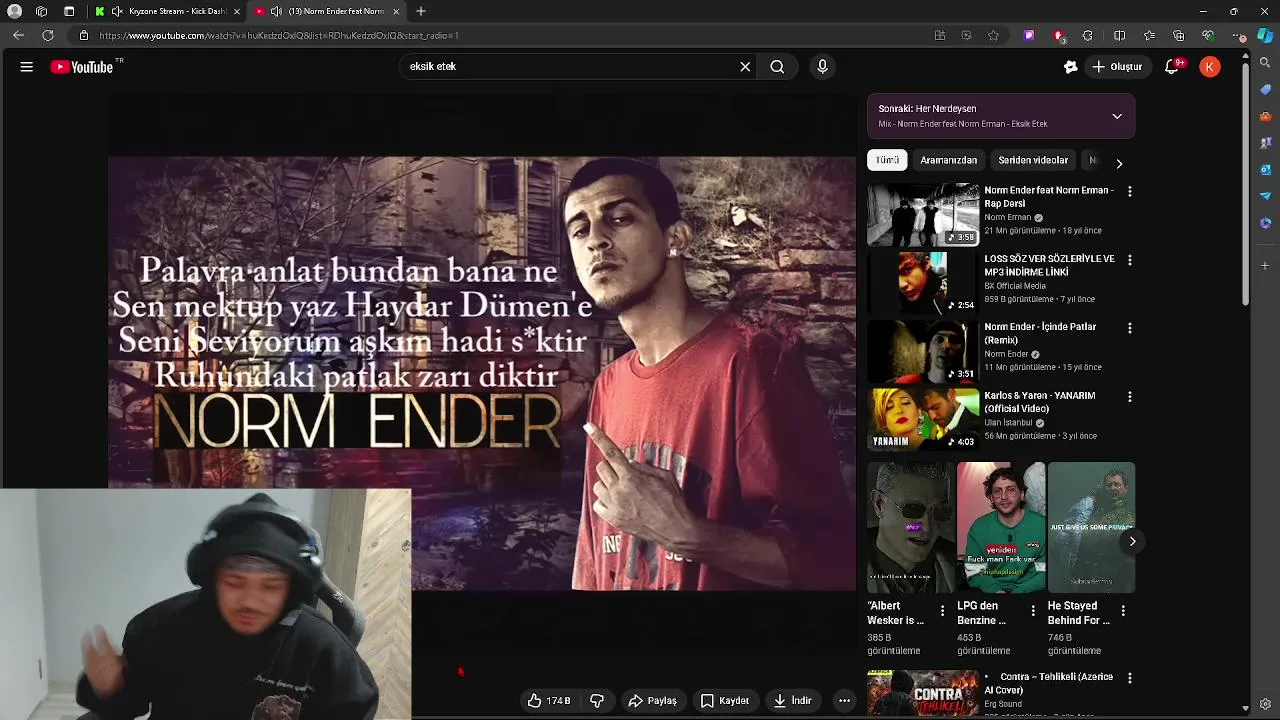
Task: Open Edge settings and more menu
Action: coord(1240,35)
